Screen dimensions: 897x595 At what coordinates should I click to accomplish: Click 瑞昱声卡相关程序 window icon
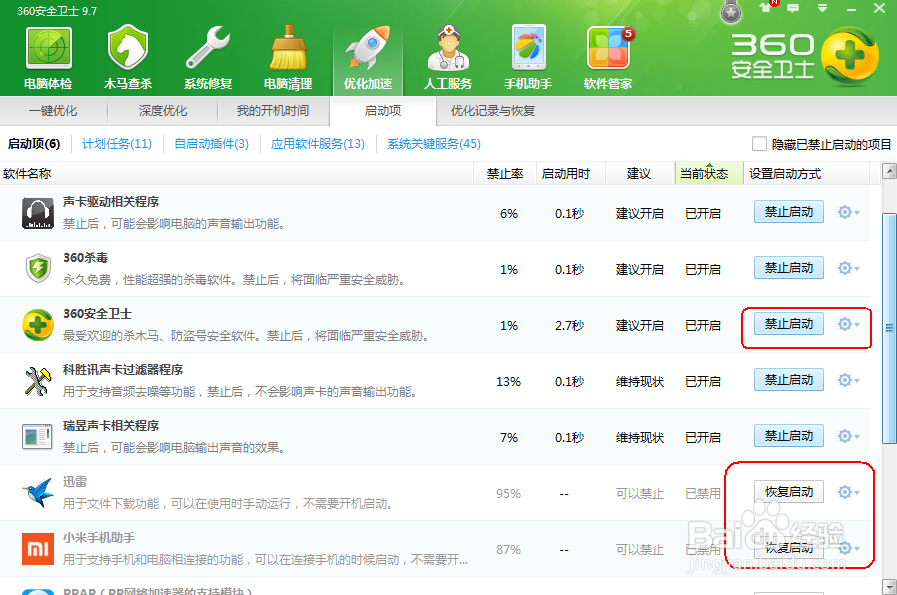click(x=38, y=437)
